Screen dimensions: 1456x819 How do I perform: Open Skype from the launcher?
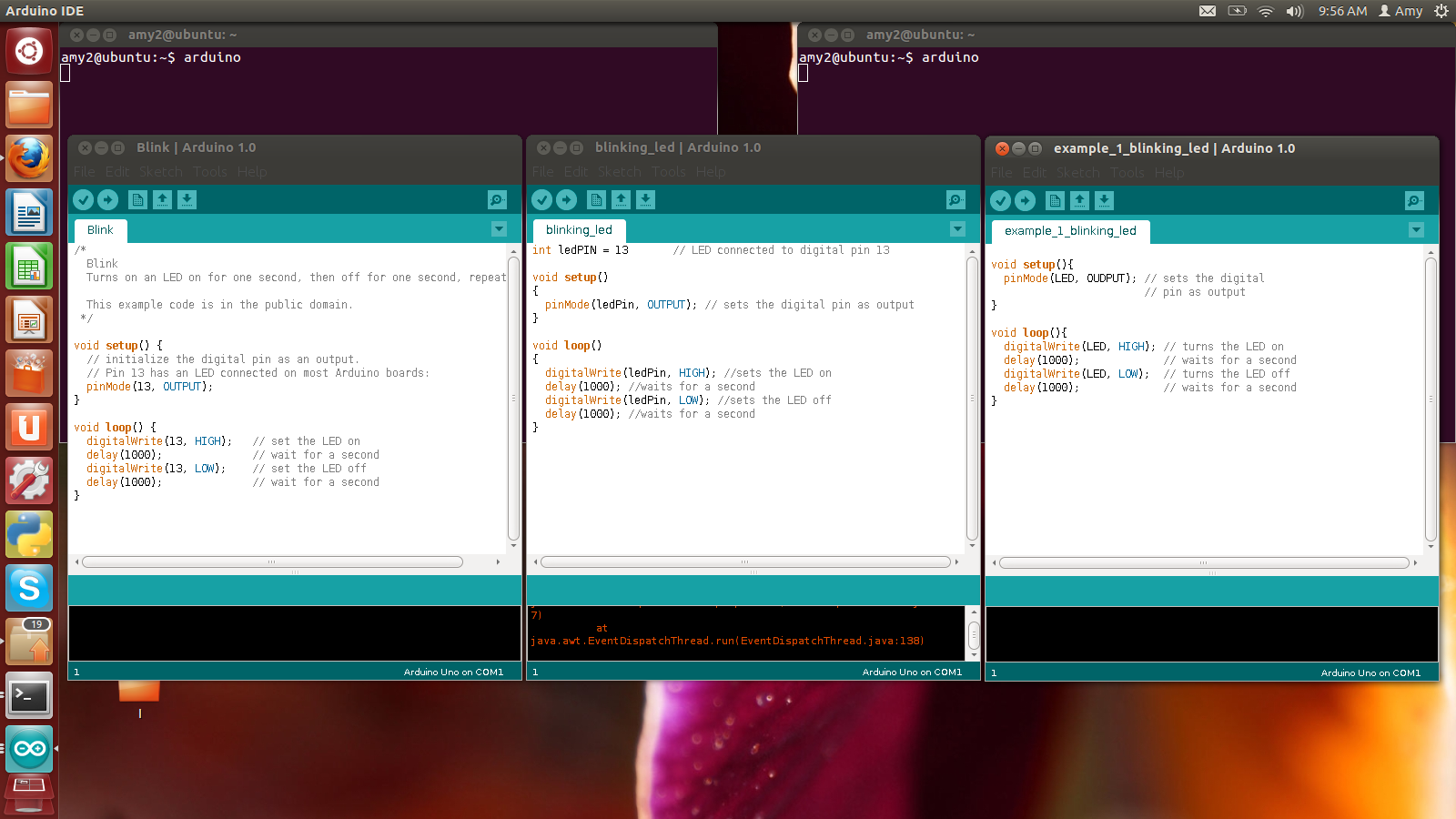tap(29, 588)
